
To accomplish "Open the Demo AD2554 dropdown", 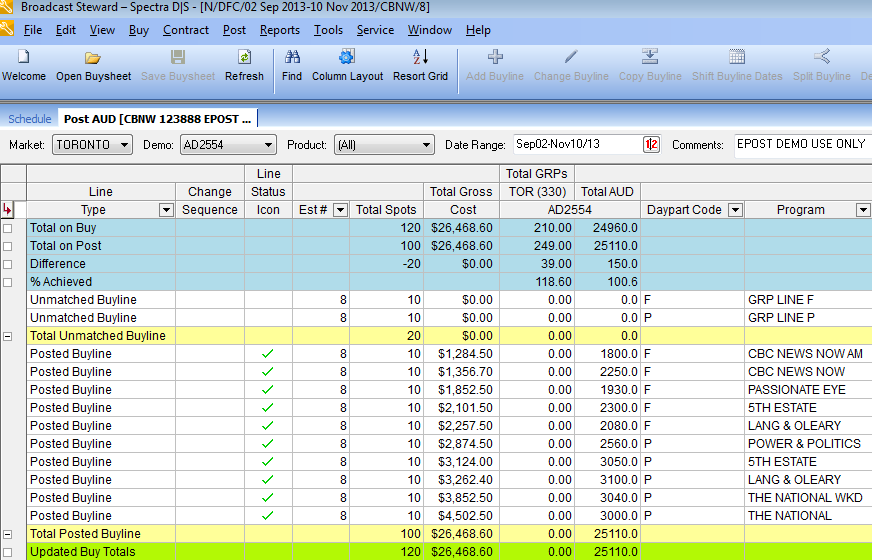I will click(228, 145).
